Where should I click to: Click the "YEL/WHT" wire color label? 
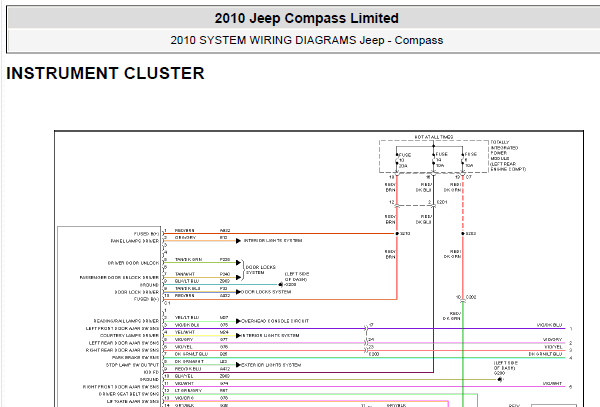[185, 332]
